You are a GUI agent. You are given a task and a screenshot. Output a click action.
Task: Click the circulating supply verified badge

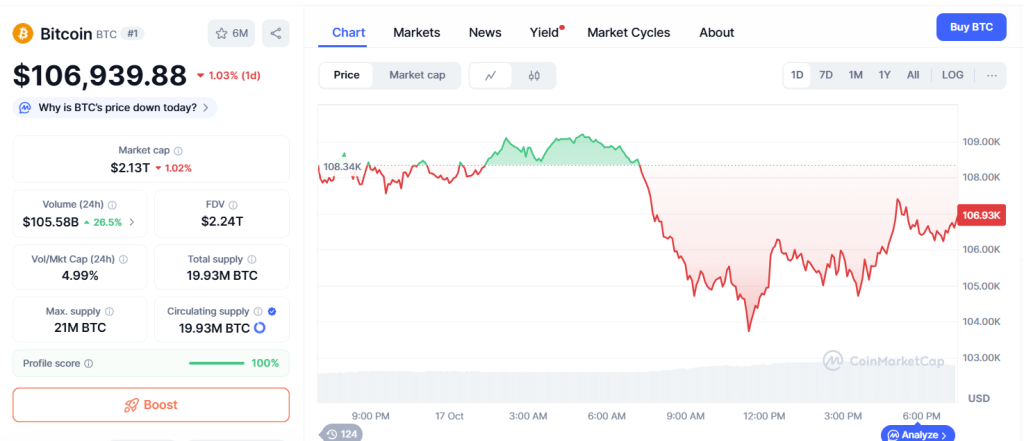tap(274, 312)
